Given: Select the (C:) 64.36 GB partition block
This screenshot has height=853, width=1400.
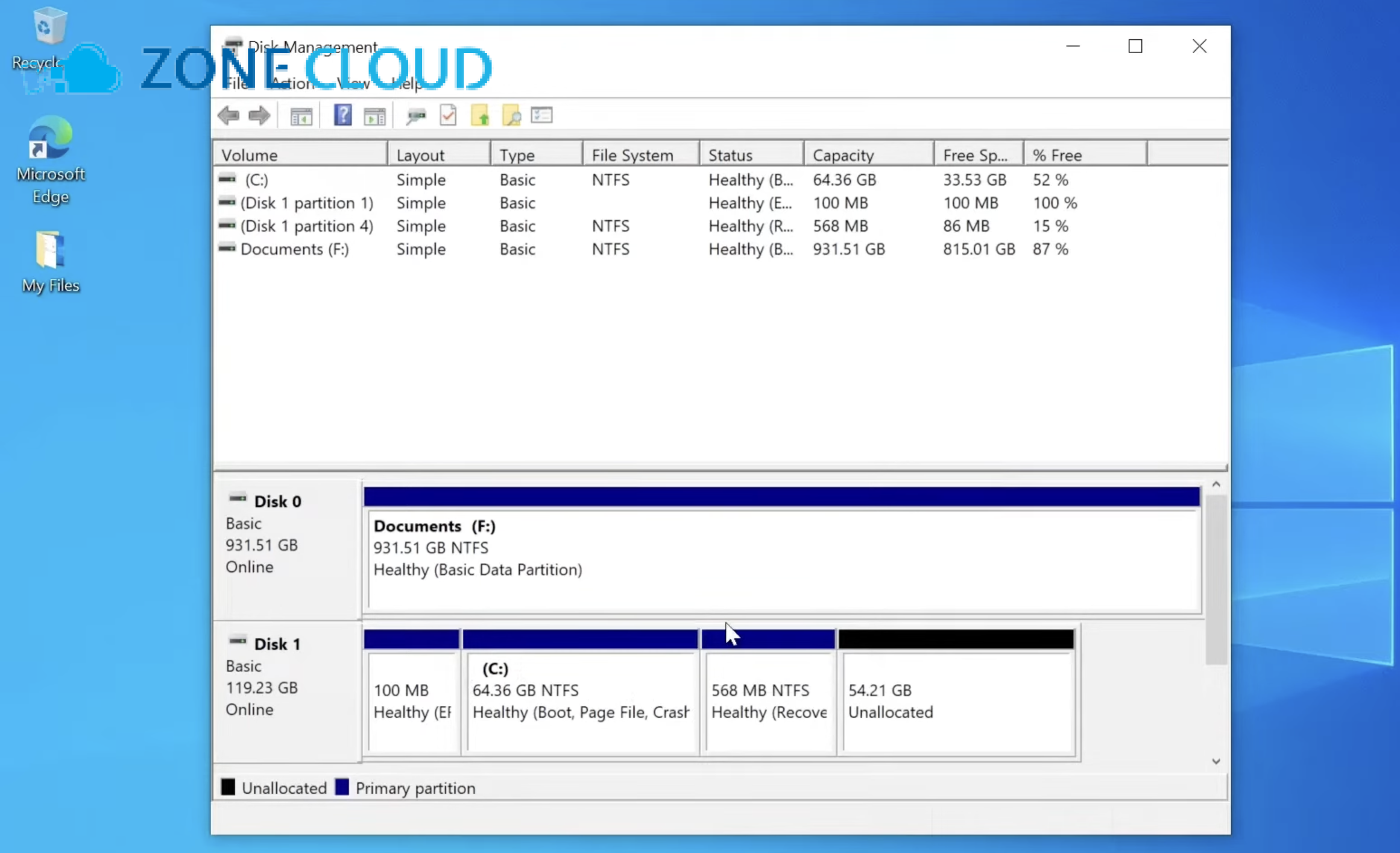Looking at the screenshot, I should point(580,693).
